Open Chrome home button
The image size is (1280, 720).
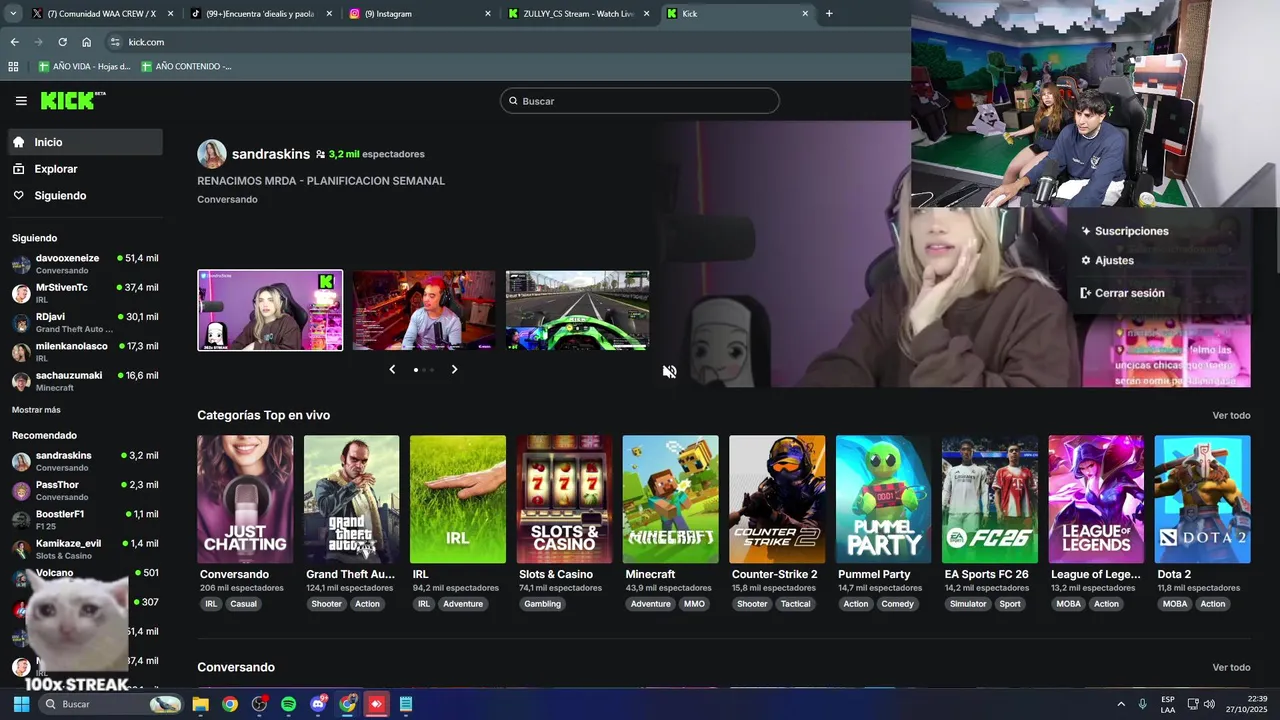(x=87, y=42)
